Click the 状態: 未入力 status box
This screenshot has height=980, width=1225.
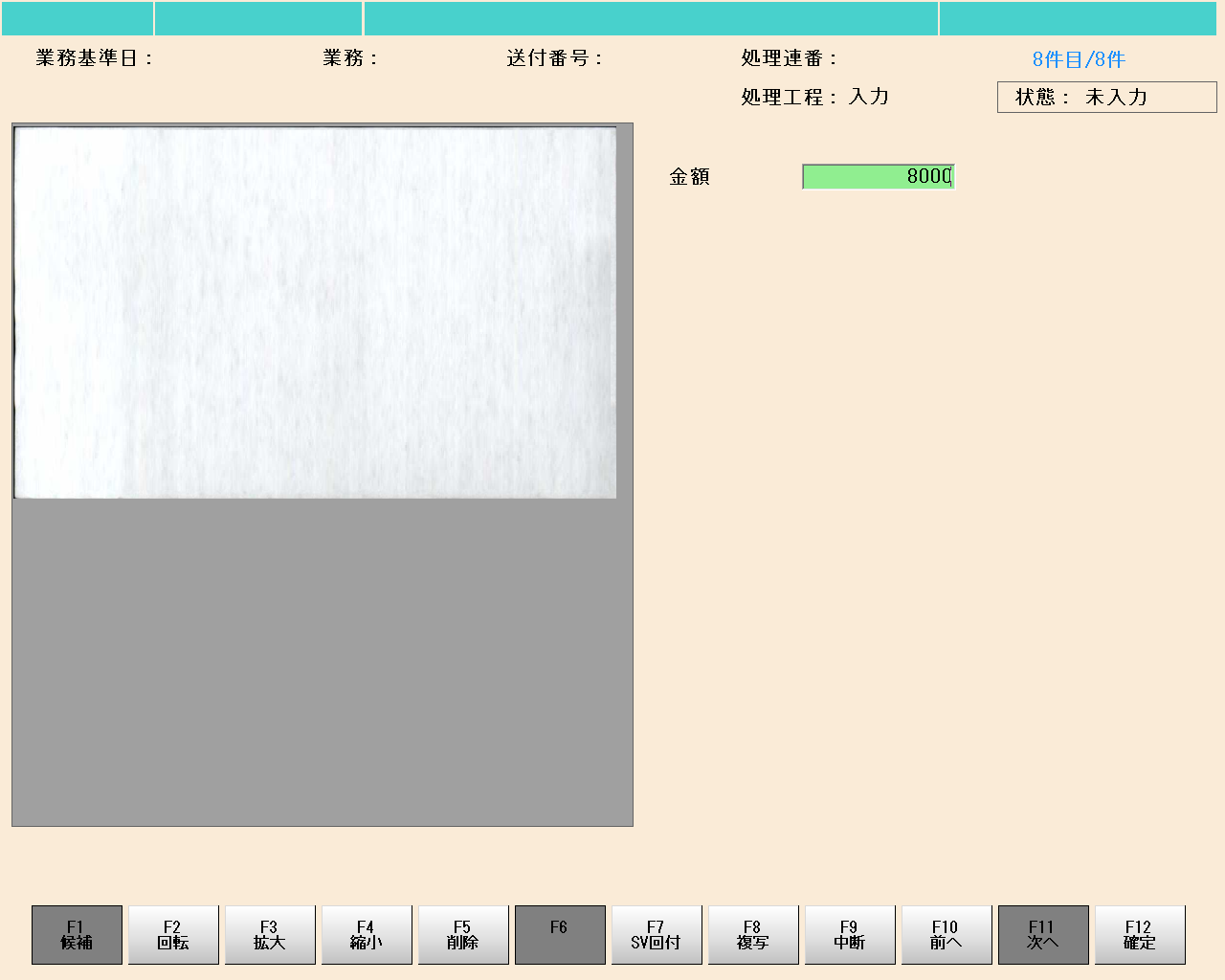(1106, 98)
